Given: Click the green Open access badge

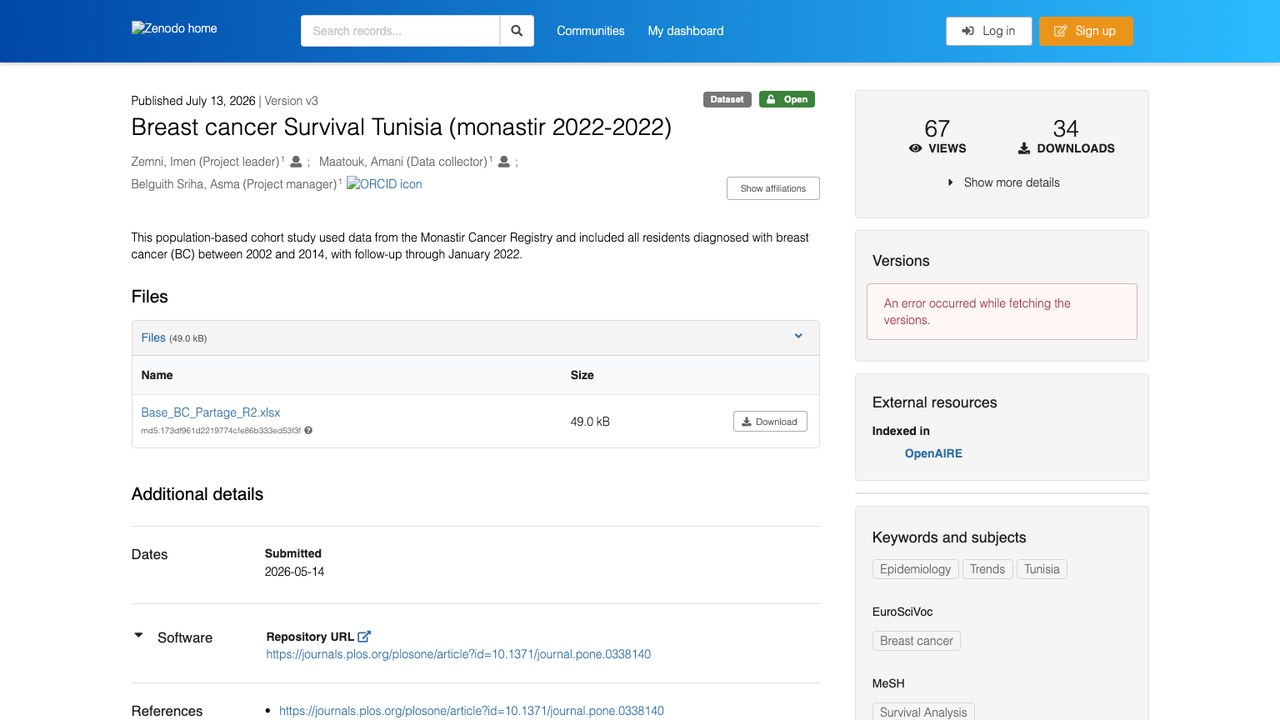Looking at the screenshot, I should tap(787, 99).
